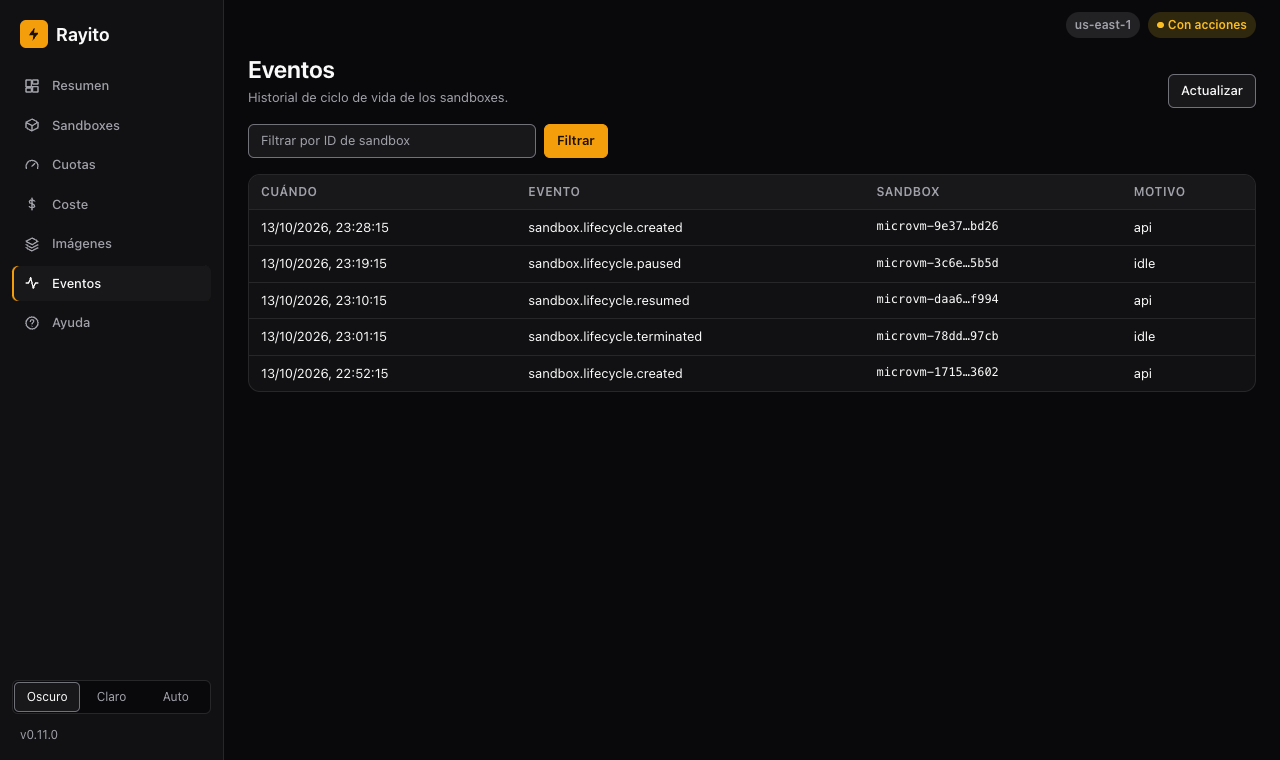
Task: Click the Cuotas gauge icon
Action: pyautogui.click(x=32, y=165)
